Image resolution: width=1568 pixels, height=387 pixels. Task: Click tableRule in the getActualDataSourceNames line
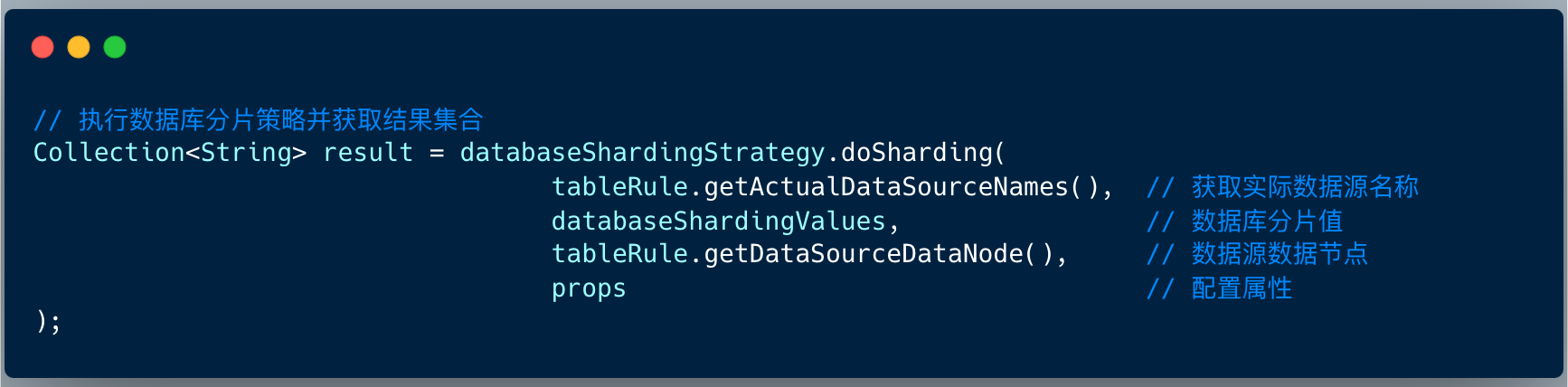[620, 187]
